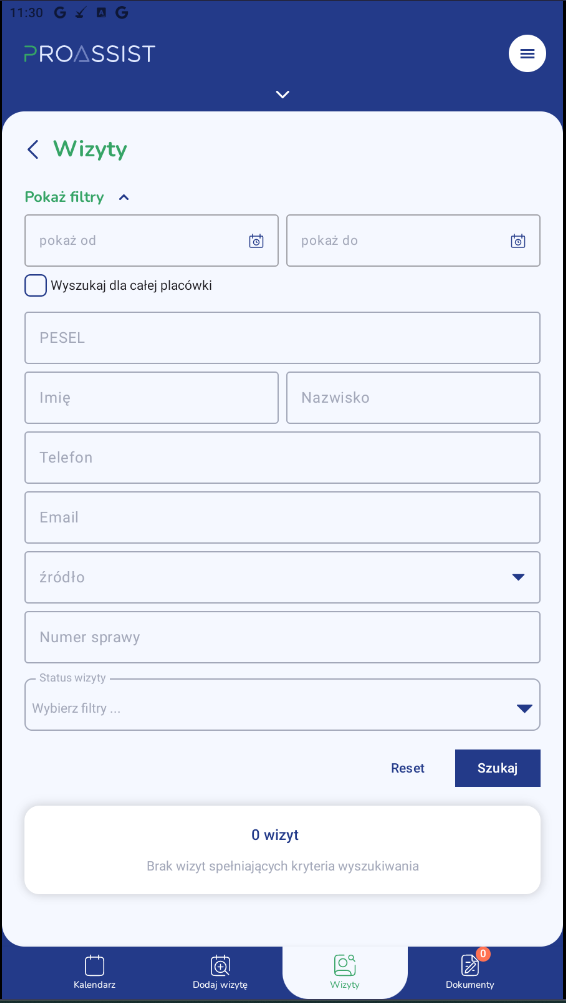Click the ProAssist logo
Screen dimensions: 566x1003
point(90,54)
